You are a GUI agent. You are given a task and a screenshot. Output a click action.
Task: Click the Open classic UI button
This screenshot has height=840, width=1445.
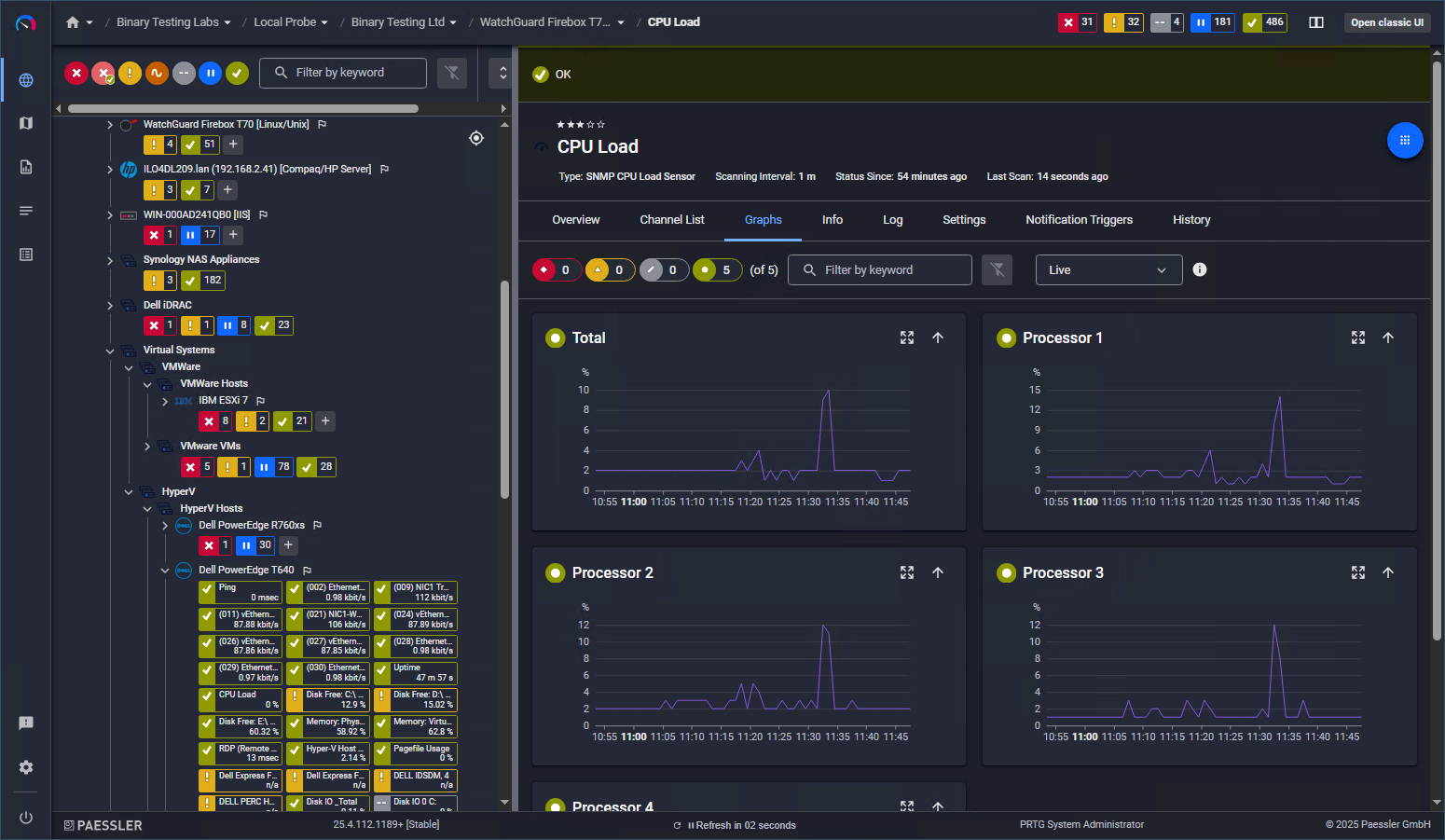pyautogui.click(x=1387, y=21)
